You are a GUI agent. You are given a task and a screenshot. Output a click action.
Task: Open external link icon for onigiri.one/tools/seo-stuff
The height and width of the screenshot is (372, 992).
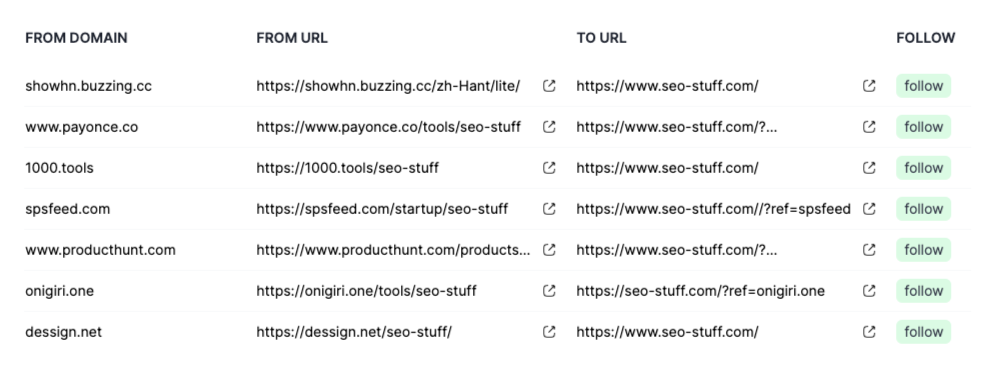point(549,291)
